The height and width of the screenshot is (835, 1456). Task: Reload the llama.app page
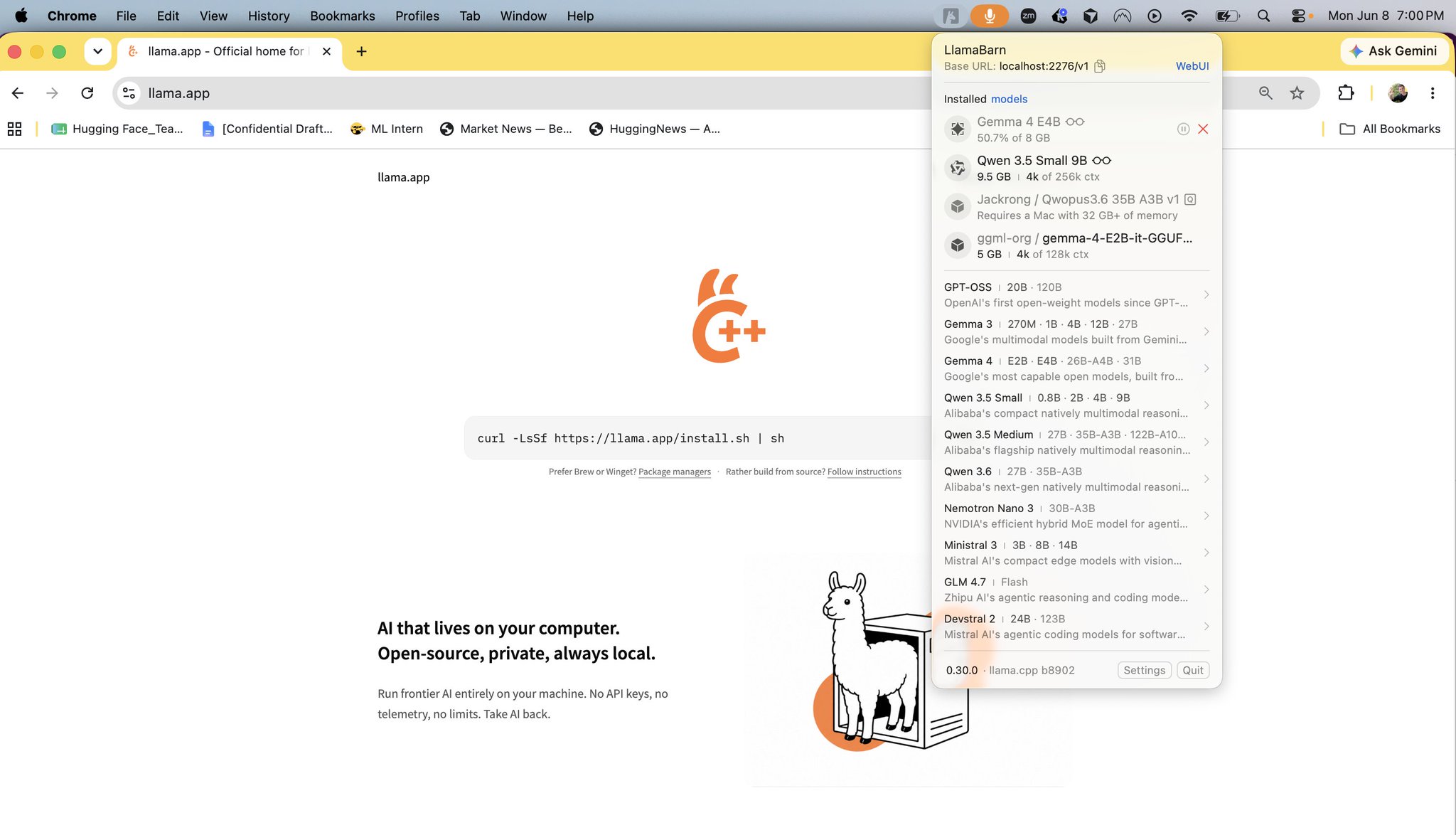click(x=87, y=93)
